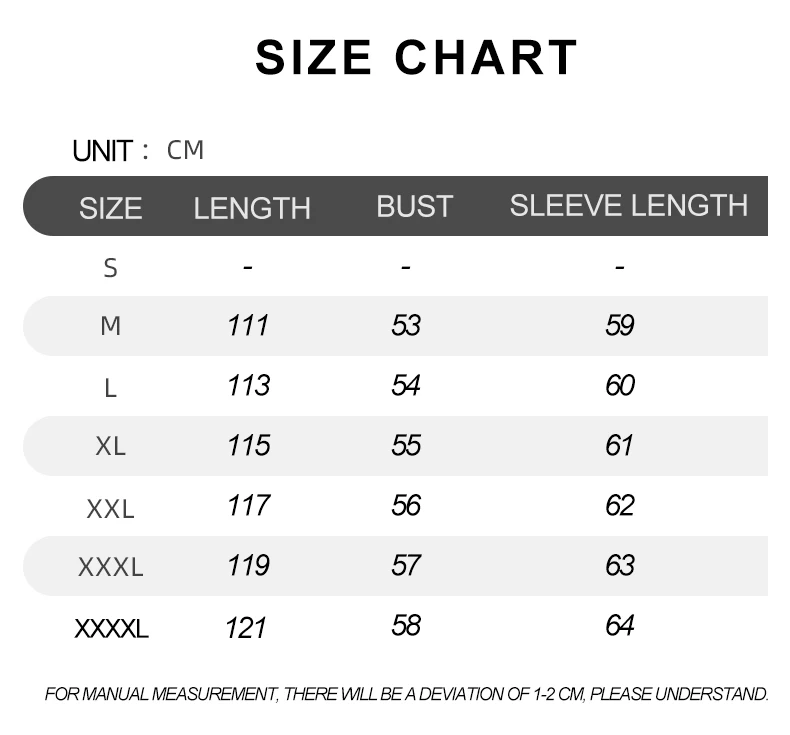
Task: Select the XXXL size row label
Action: pyautogui.click(x=110, y=567)
